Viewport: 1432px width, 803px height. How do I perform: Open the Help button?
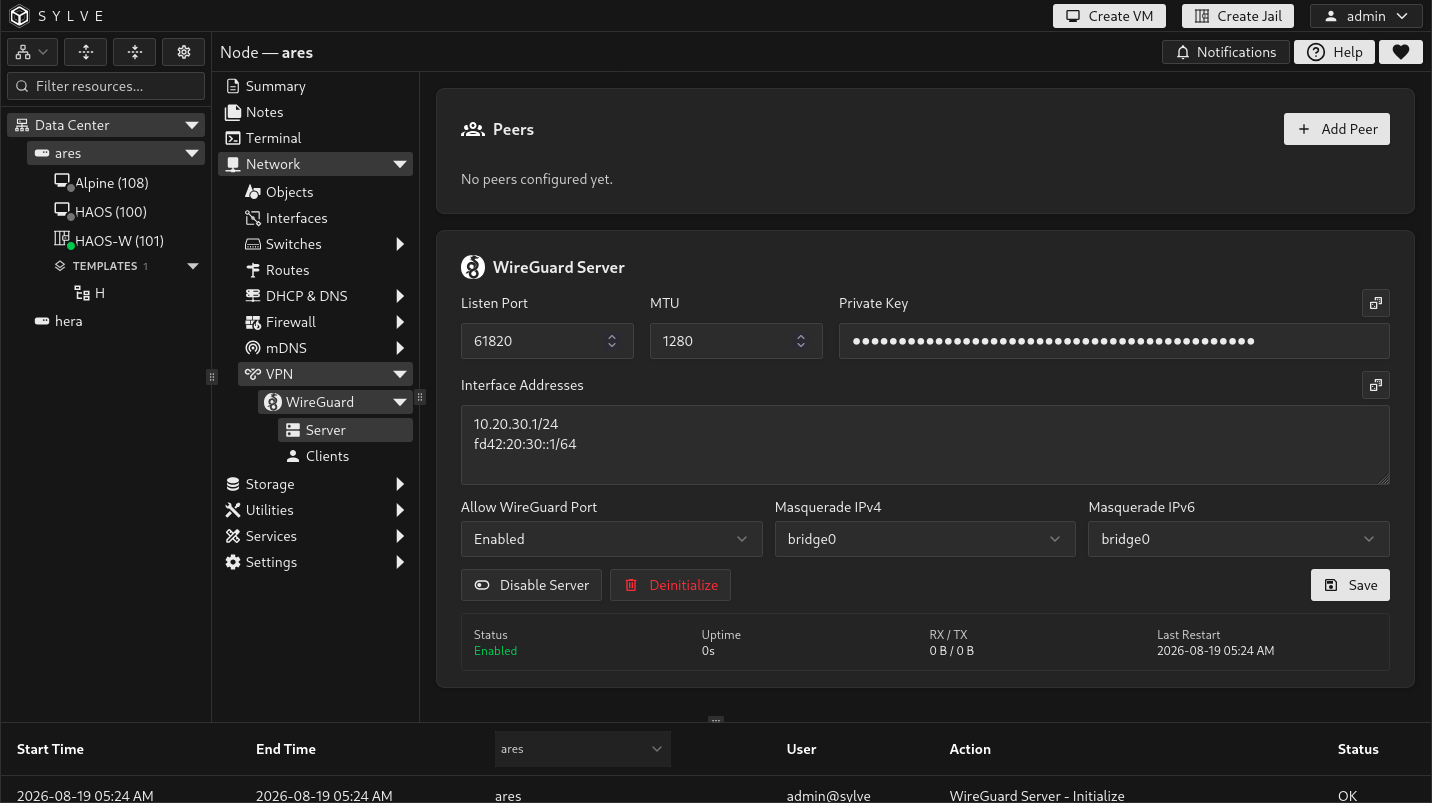point(1334,52)
